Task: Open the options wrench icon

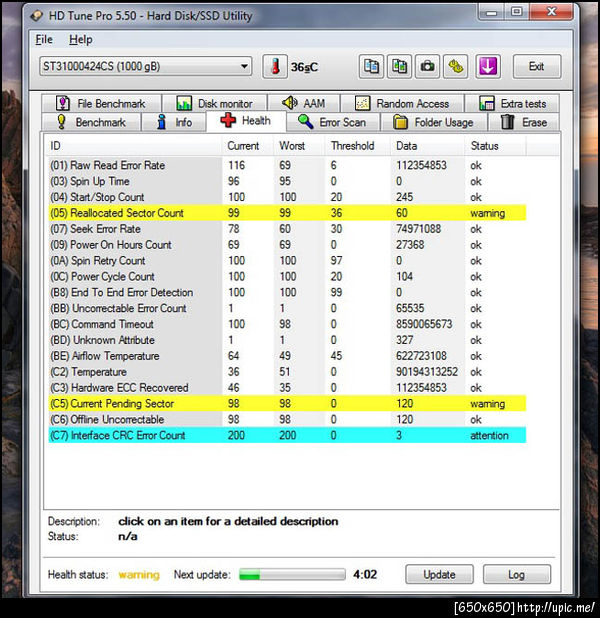Action: coord(456,67)
